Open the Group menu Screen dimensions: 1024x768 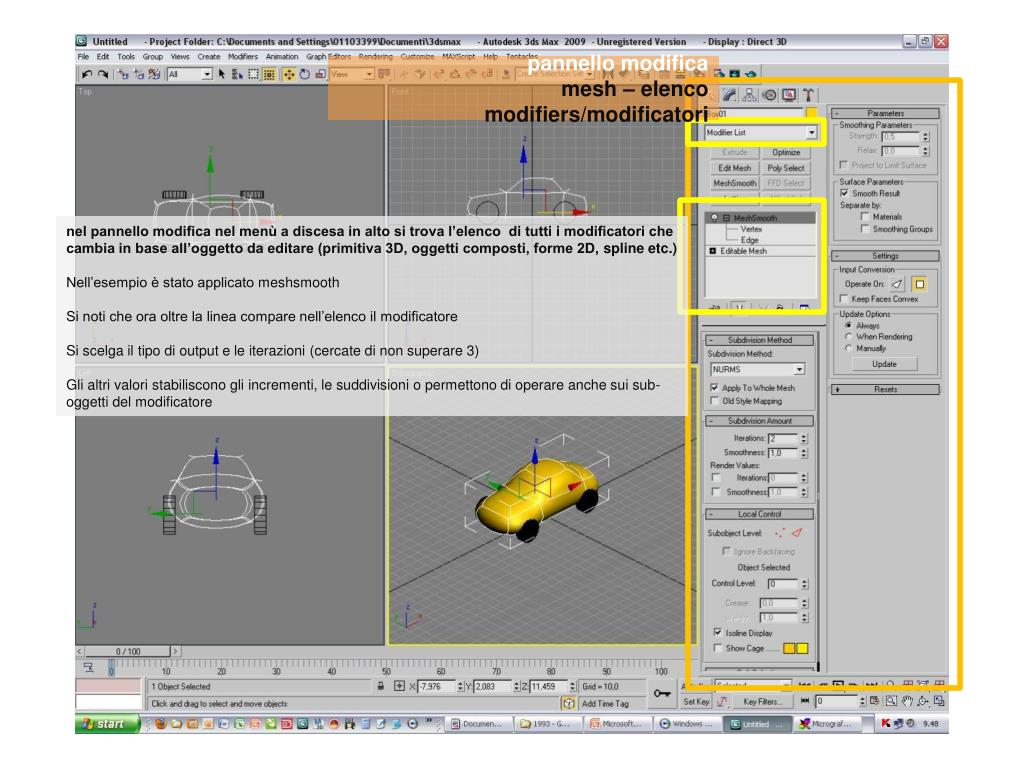tap(152, 57)
